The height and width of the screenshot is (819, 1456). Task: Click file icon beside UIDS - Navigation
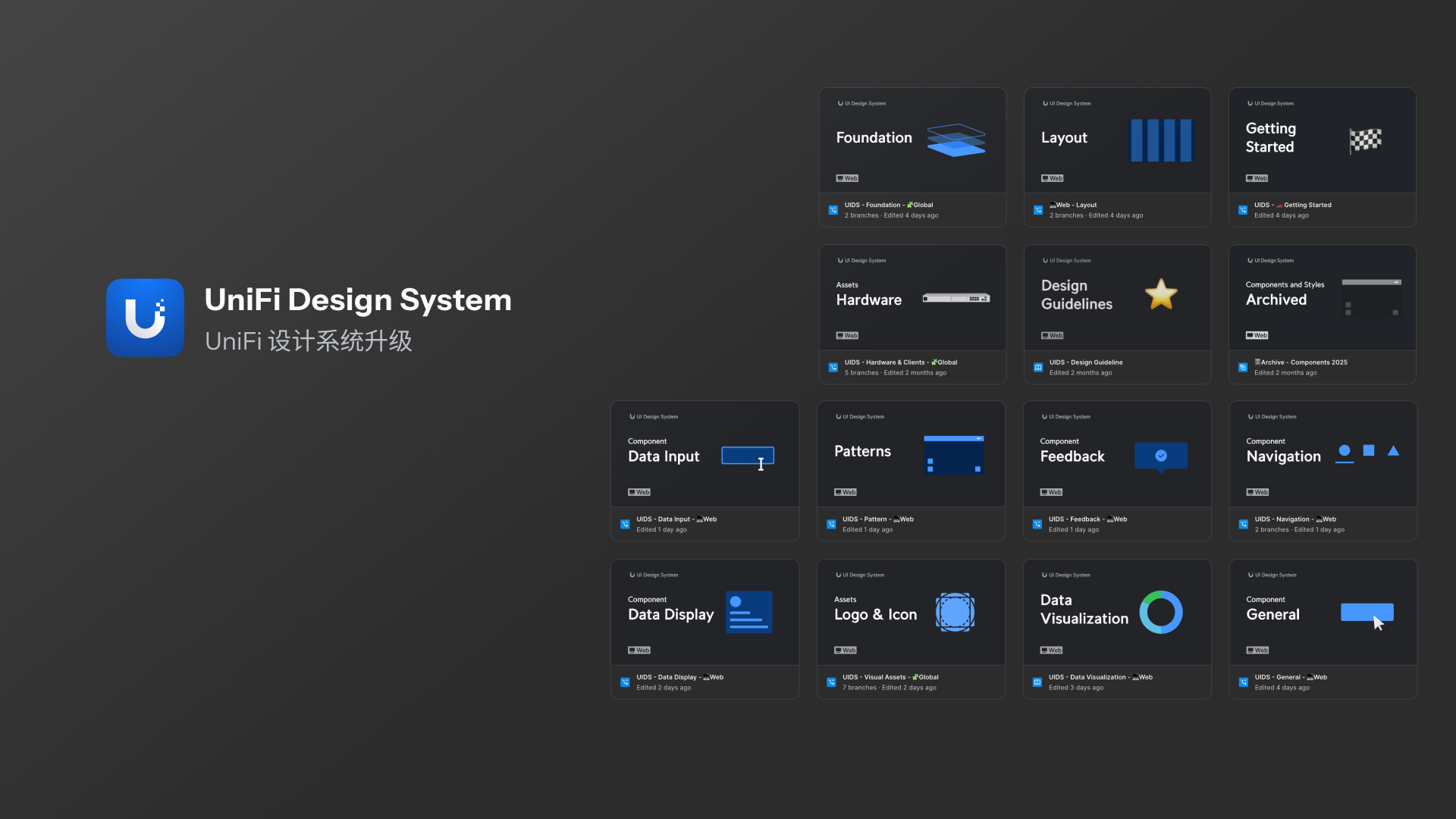click(x=1243, y=524)
